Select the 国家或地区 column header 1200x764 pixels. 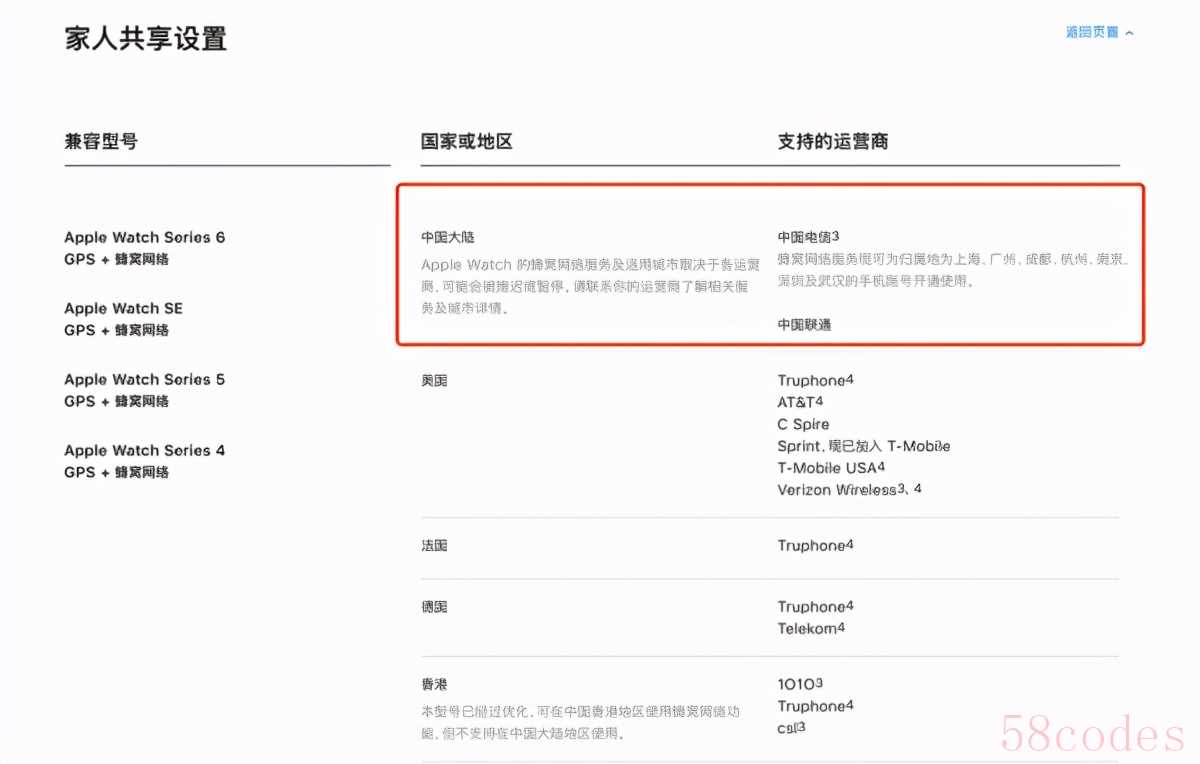[x=467, y=141]
